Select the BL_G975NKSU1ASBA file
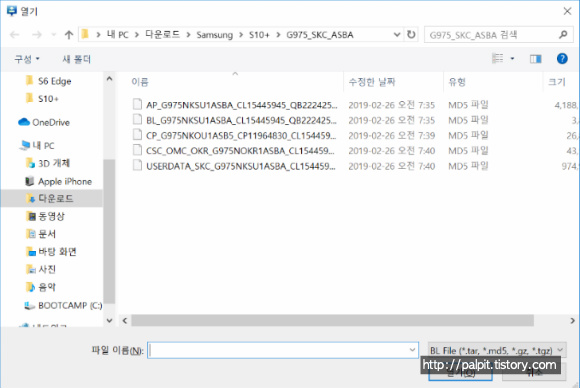 (x=241, y=120)
